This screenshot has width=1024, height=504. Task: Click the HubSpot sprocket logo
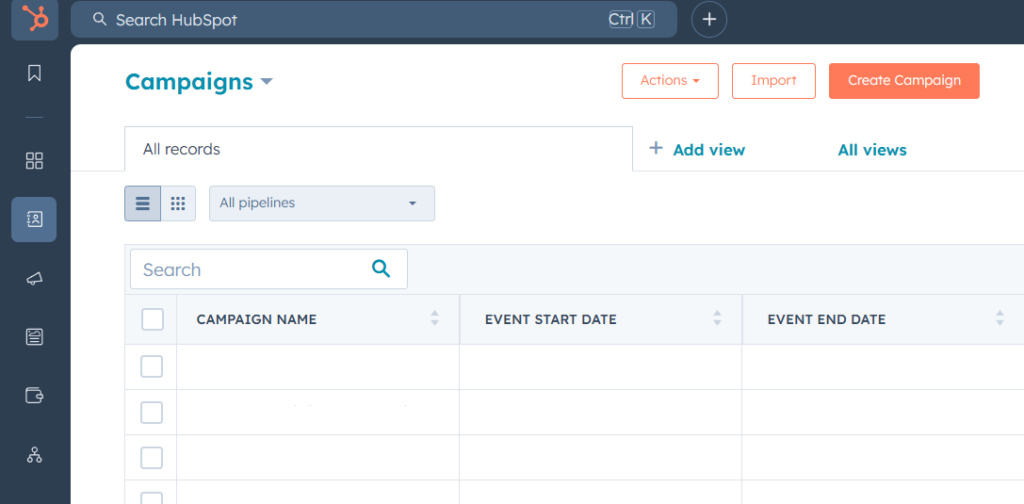pyautogui.click(x=34, y=19)
